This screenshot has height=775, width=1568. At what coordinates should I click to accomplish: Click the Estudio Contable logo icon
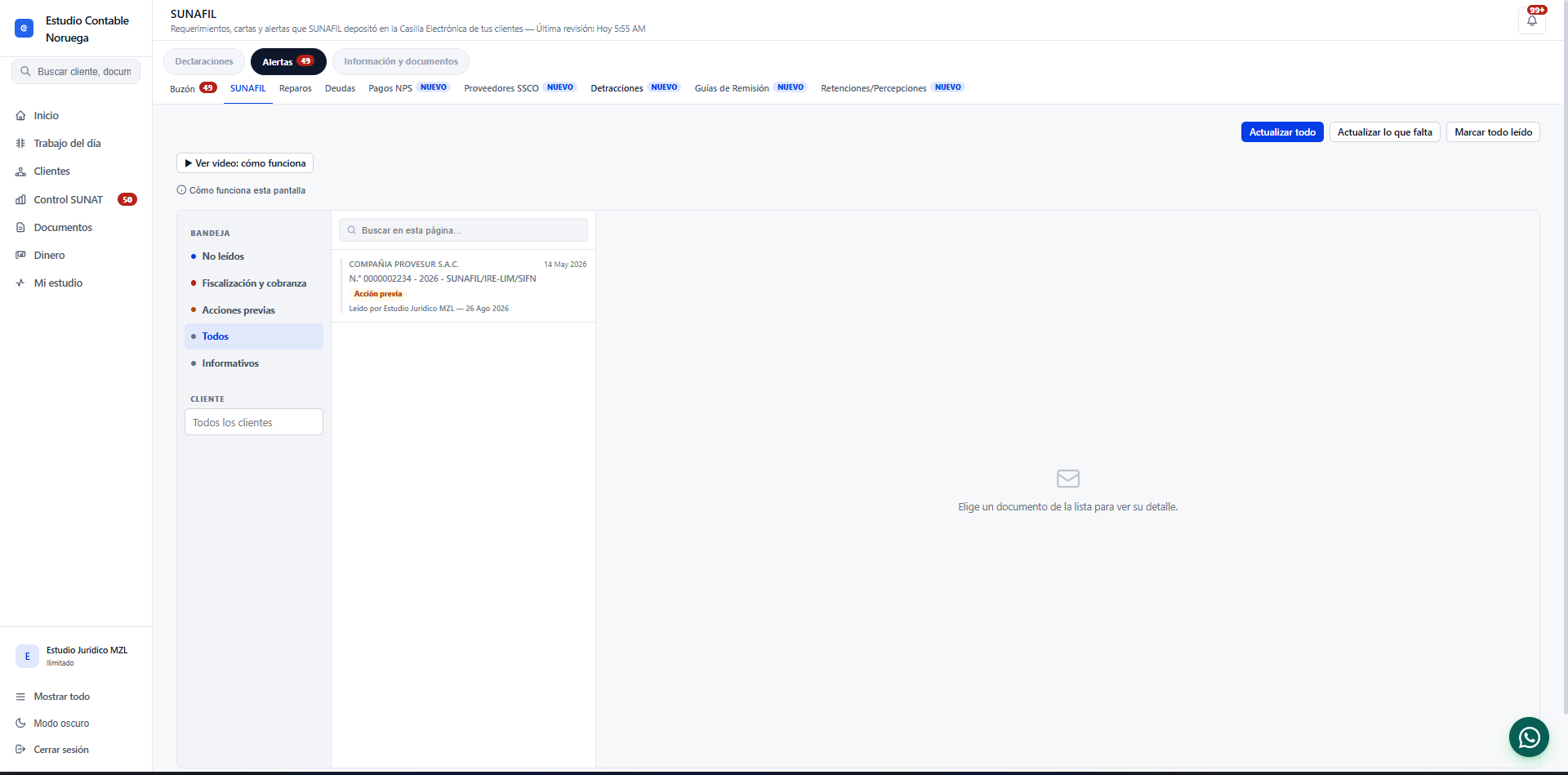click(x=24, y=29)
